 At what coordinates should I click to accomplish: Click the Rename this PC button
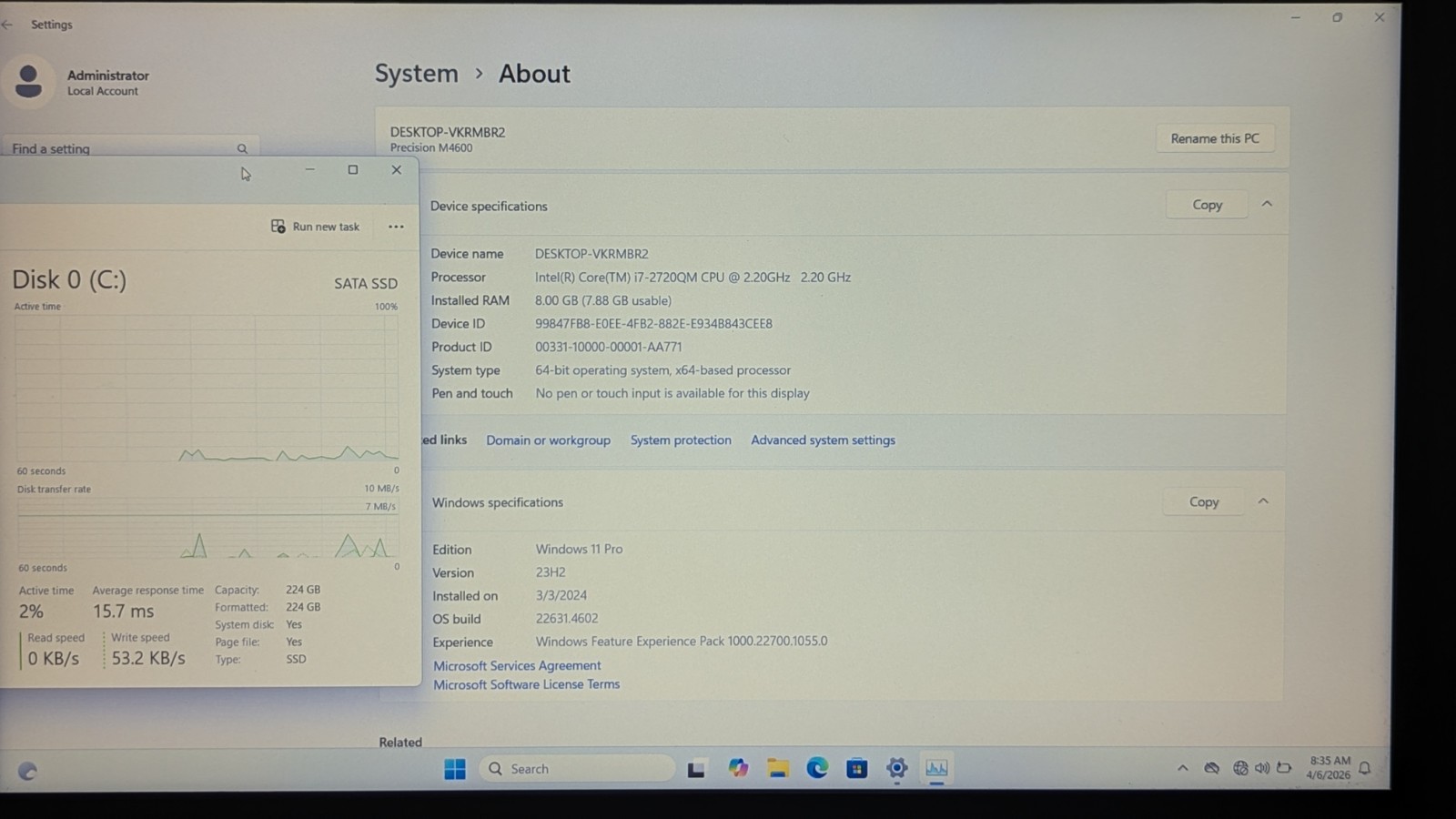(x=1215, y=138)
